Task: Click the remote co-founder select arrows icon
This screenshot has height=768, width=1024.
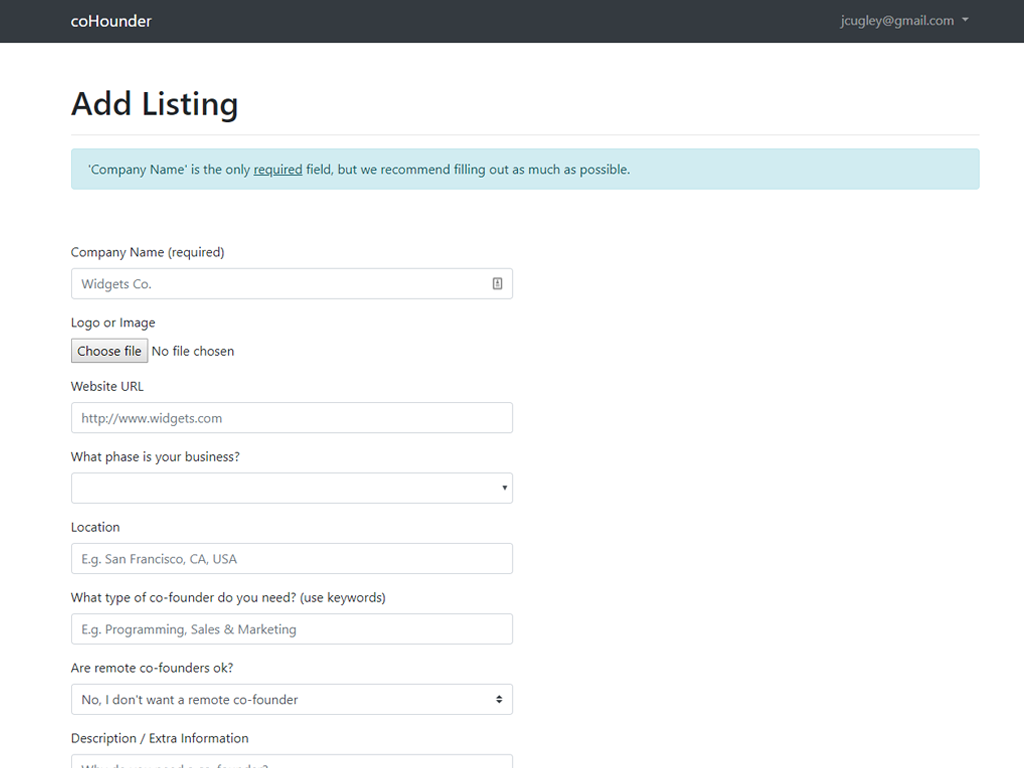Action: pyautogui.click(x=499, y=700)
